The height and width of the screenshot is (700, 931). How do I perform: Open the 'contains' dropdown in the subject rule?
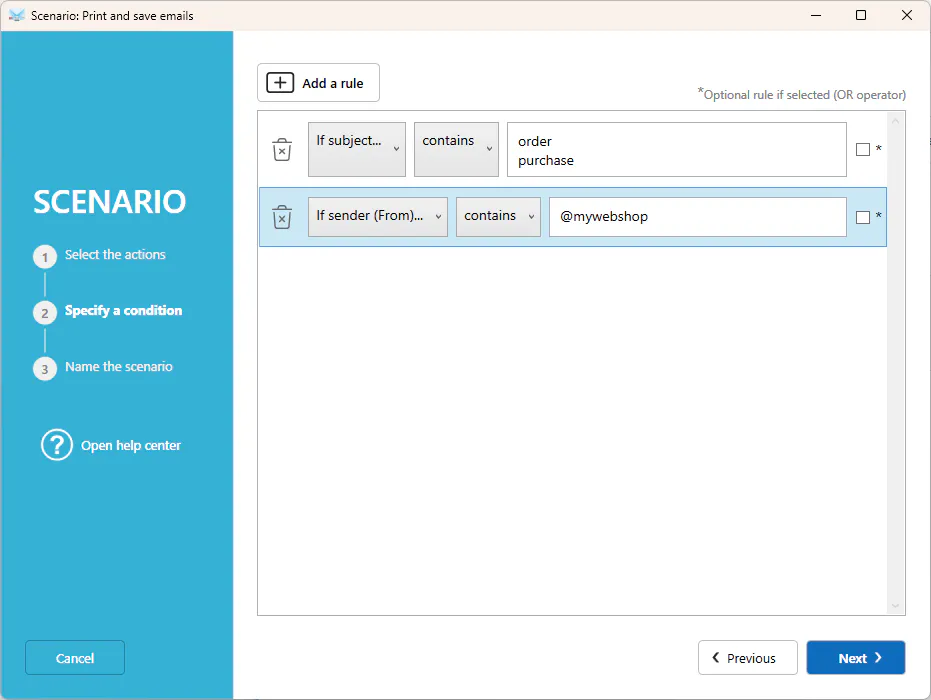[456, 149]
